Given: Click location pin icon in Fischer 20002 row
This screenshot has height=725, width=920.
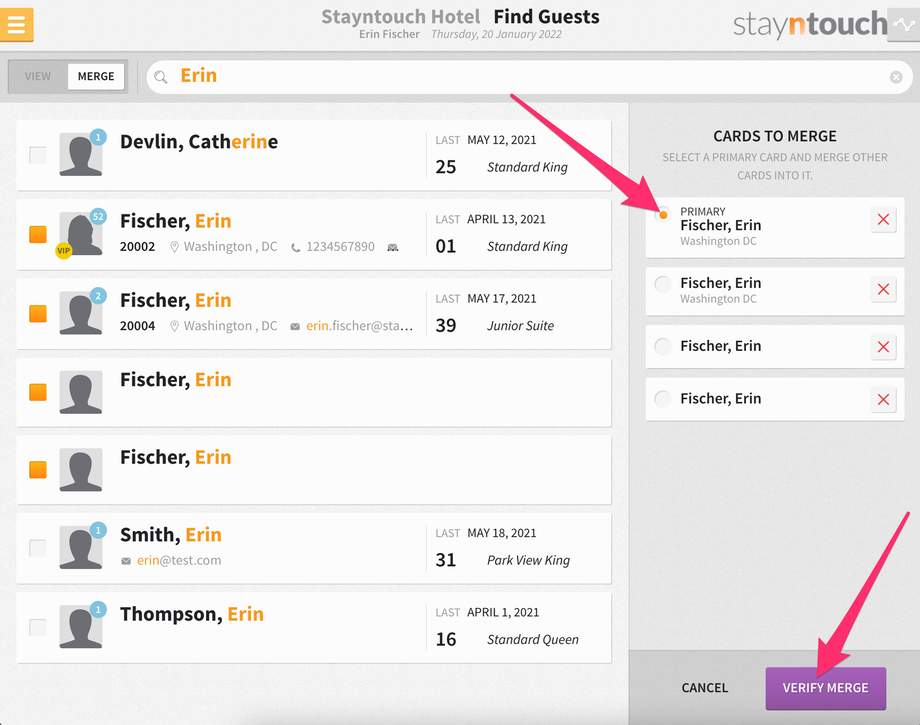Looking at the screenshot, I should pos(174,247).
